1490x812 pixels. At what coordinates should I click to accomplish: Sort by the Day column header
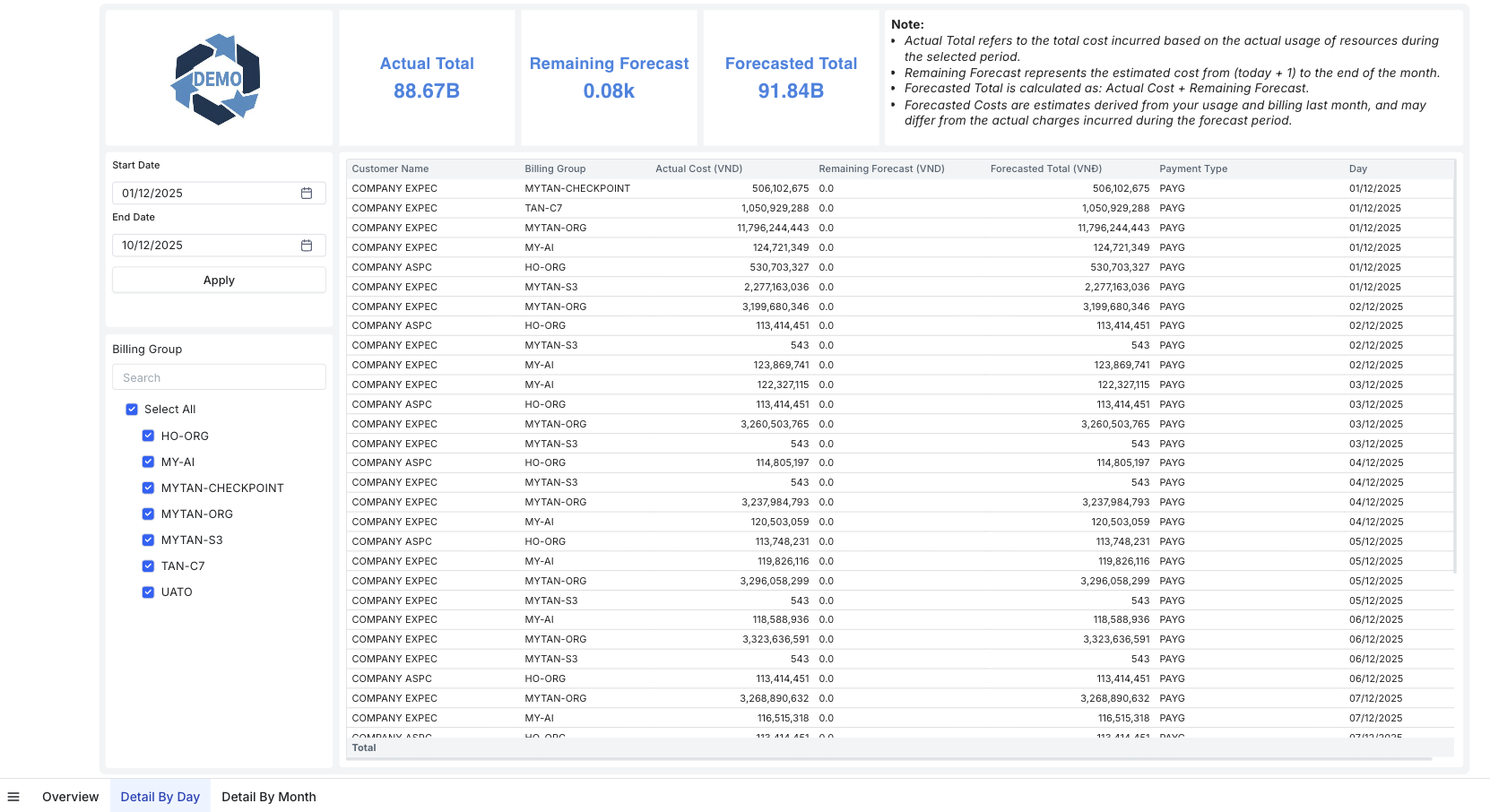pyautogui.click(x=1357, y=168)
